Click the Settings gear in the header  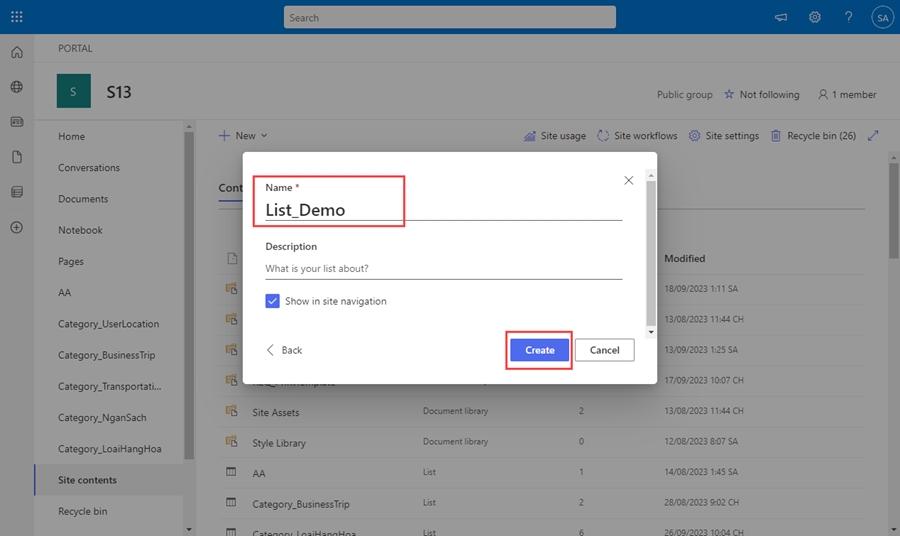(815, 17)
